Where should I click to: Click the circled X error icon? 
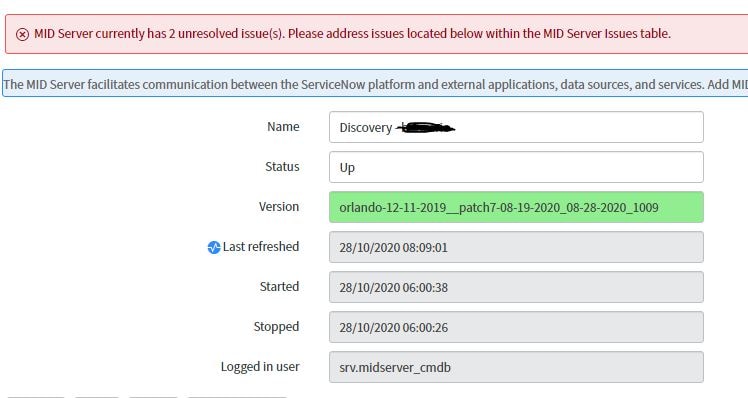(22, 34)
